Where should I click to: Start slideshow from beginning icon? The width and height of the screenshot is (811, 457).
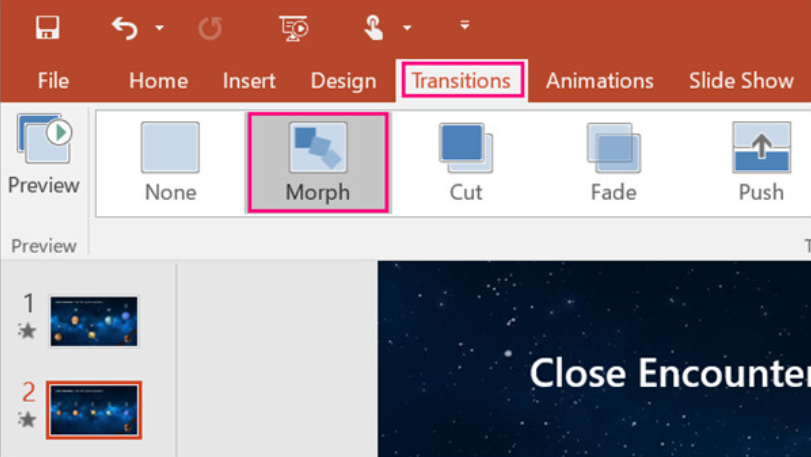click(x=293, y=27)
